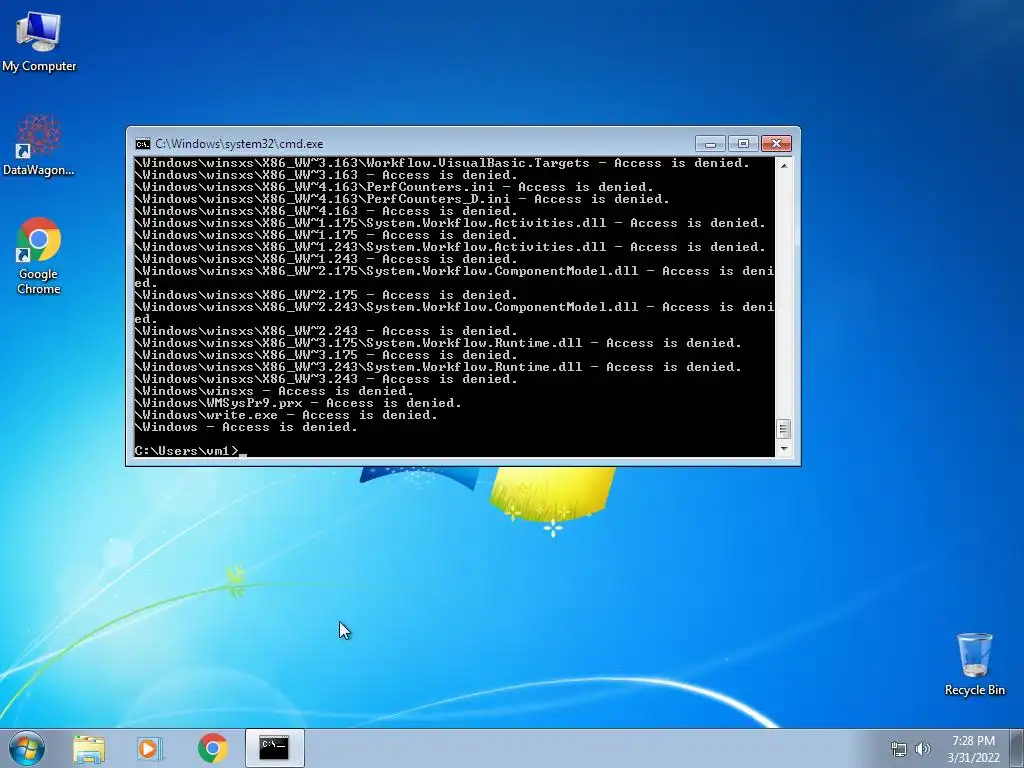Launch Windows Media Player from taskbar
This screenshot has width=1024, height=768.
click(x=150, y=748)
